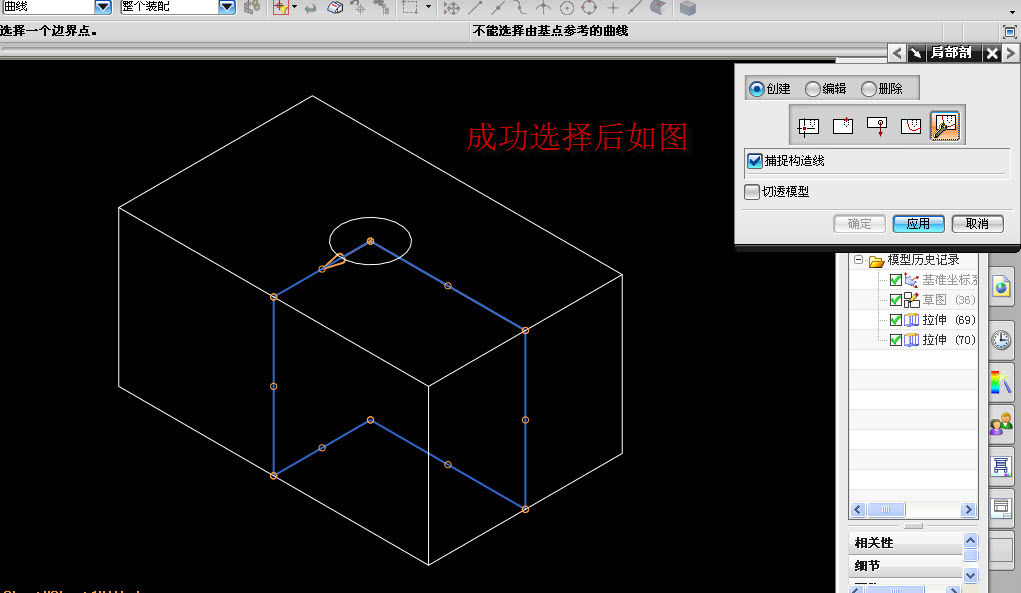Image resolution: width=1021 pixels, height=593 pixels.
Task: Click the eraser deselect-all icon
Action: pyautogui.click(x=335, y=8)
